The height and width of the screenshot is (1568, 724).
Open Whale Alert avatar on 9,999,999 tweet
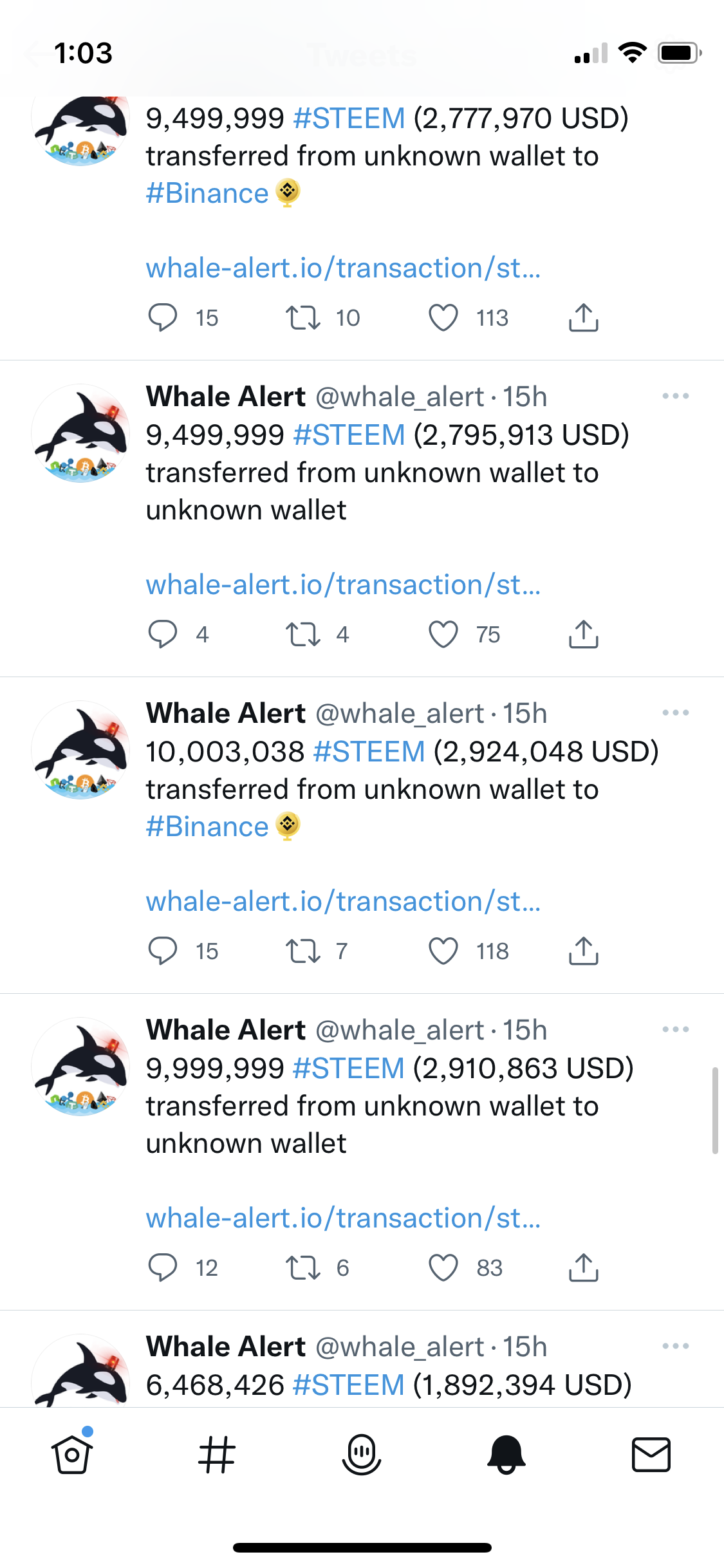(x=81, y=1067)
